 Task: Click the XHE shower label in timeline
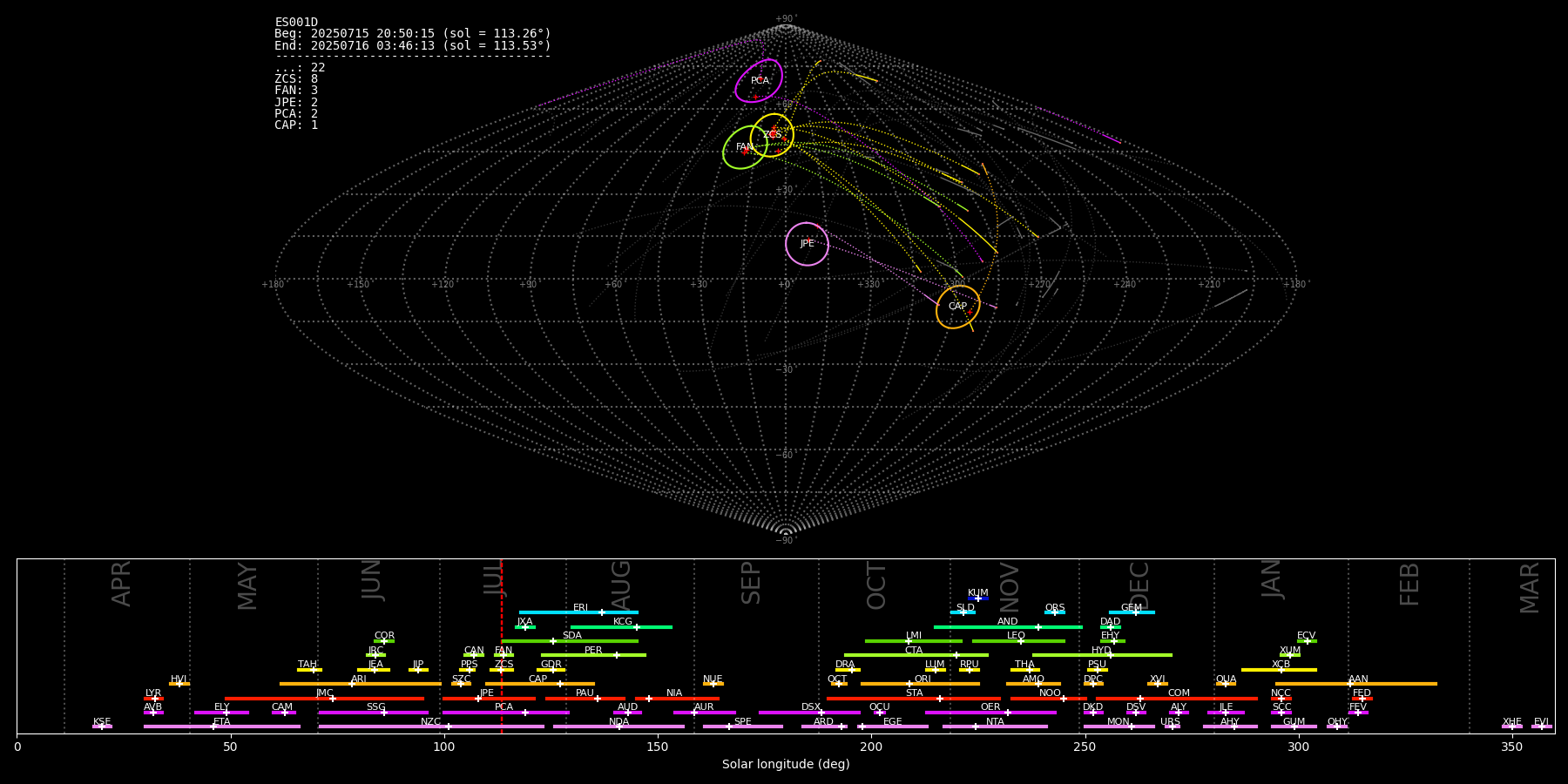pyautogui.click(x=1512, y=722)
